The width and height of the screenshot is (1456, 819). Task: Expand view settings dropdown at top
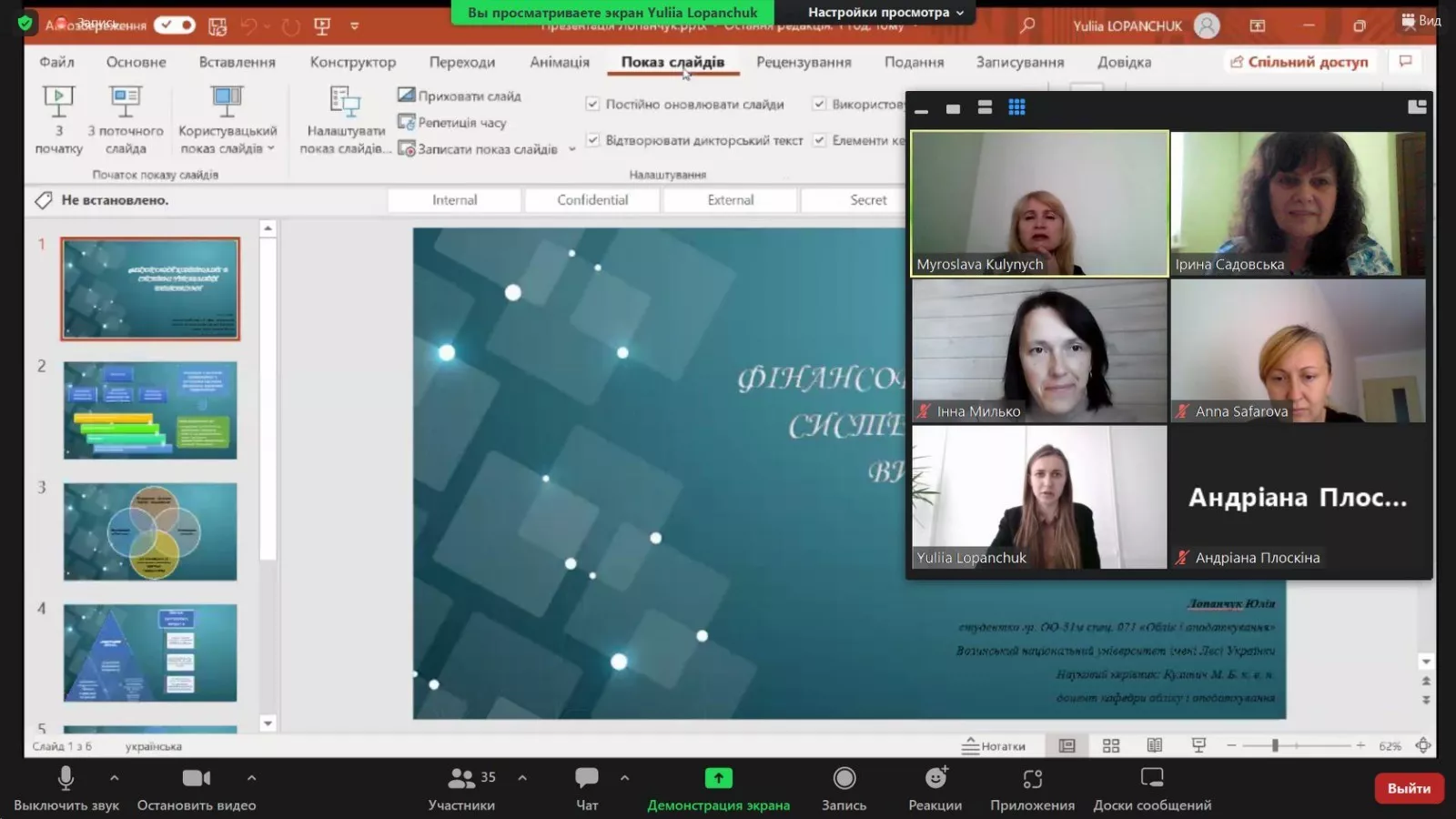coord(885,13)
